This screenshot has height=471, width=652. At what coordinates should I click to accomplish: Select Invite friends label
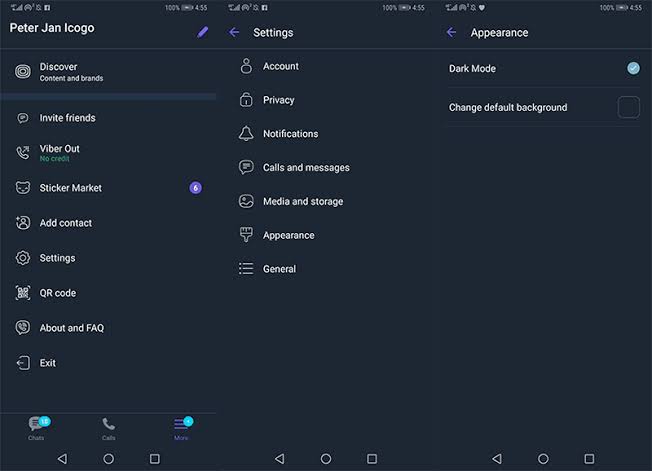[x=67, y=118]
